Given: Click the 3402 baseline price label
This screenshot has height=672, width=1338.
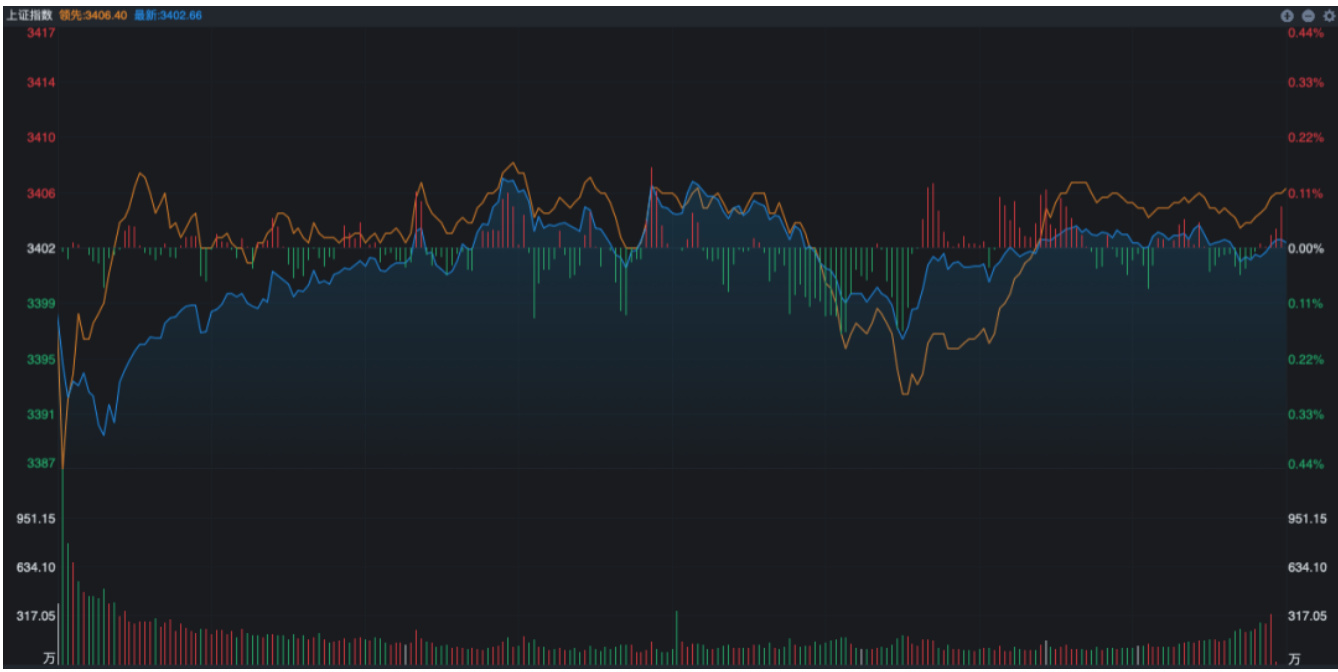Looking at the screenshot, I should click(41, 248).
